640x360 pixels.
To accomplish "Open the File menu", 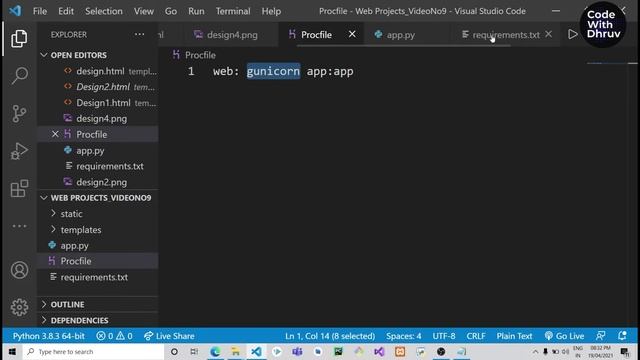I will pos(40,11).
